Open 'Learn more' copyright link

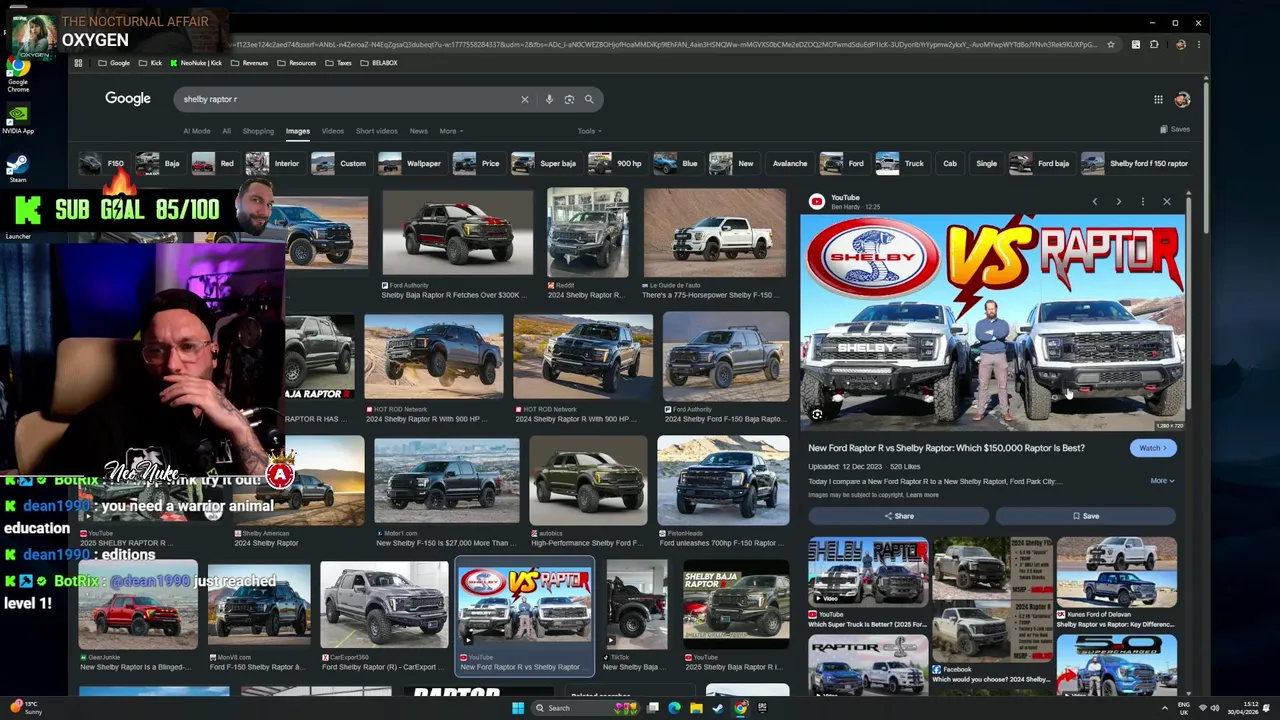922,495
